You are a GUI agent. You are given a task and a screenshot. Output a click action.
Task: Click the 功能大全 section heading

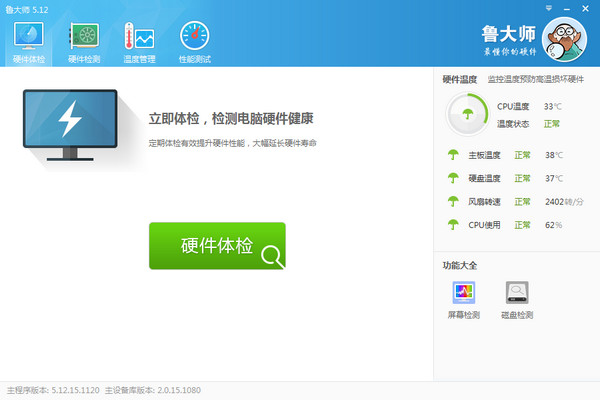tap(460, 265)
